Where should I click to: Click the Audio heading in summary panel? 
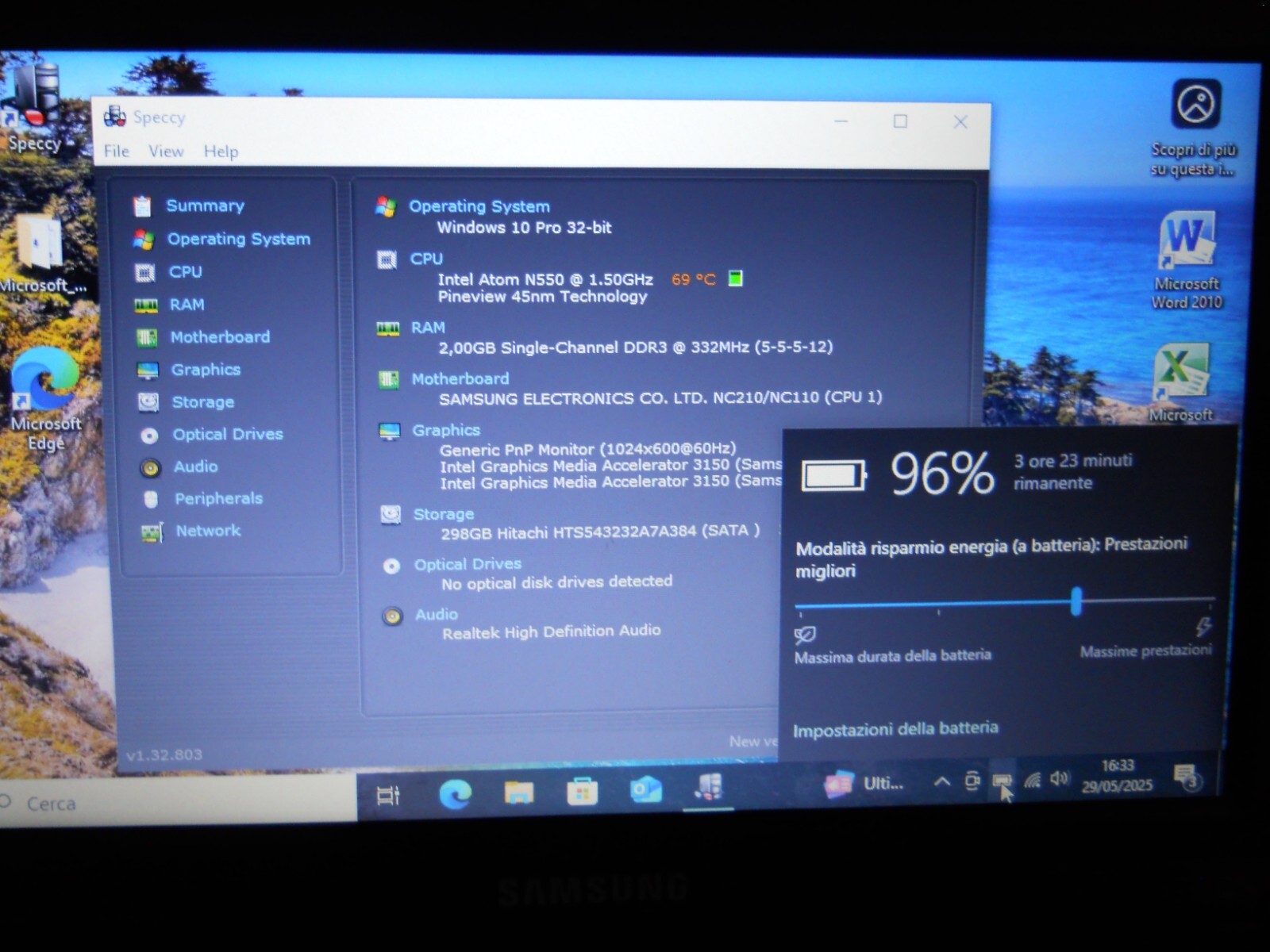coord(437,614)
